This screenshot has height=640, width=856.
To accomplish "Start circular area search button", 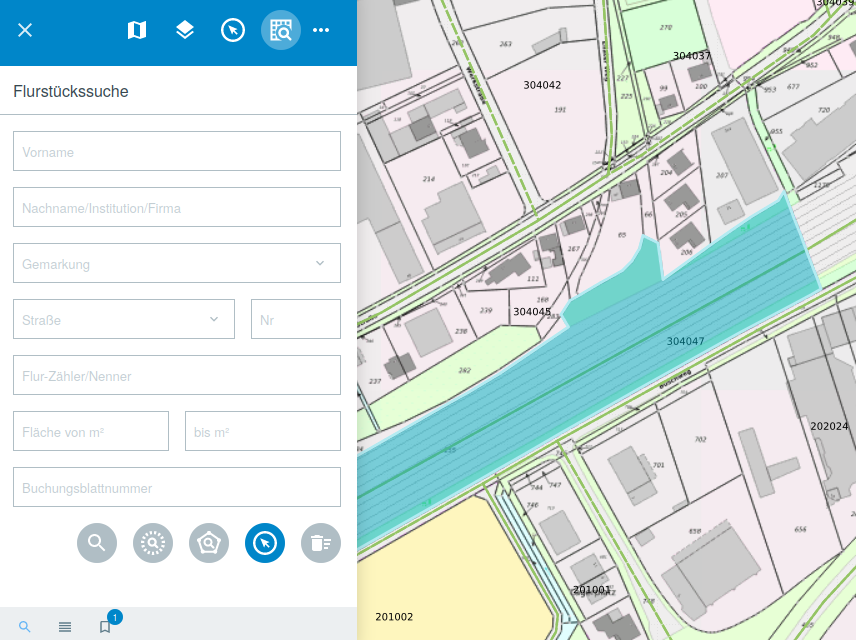I will point(153,543).
